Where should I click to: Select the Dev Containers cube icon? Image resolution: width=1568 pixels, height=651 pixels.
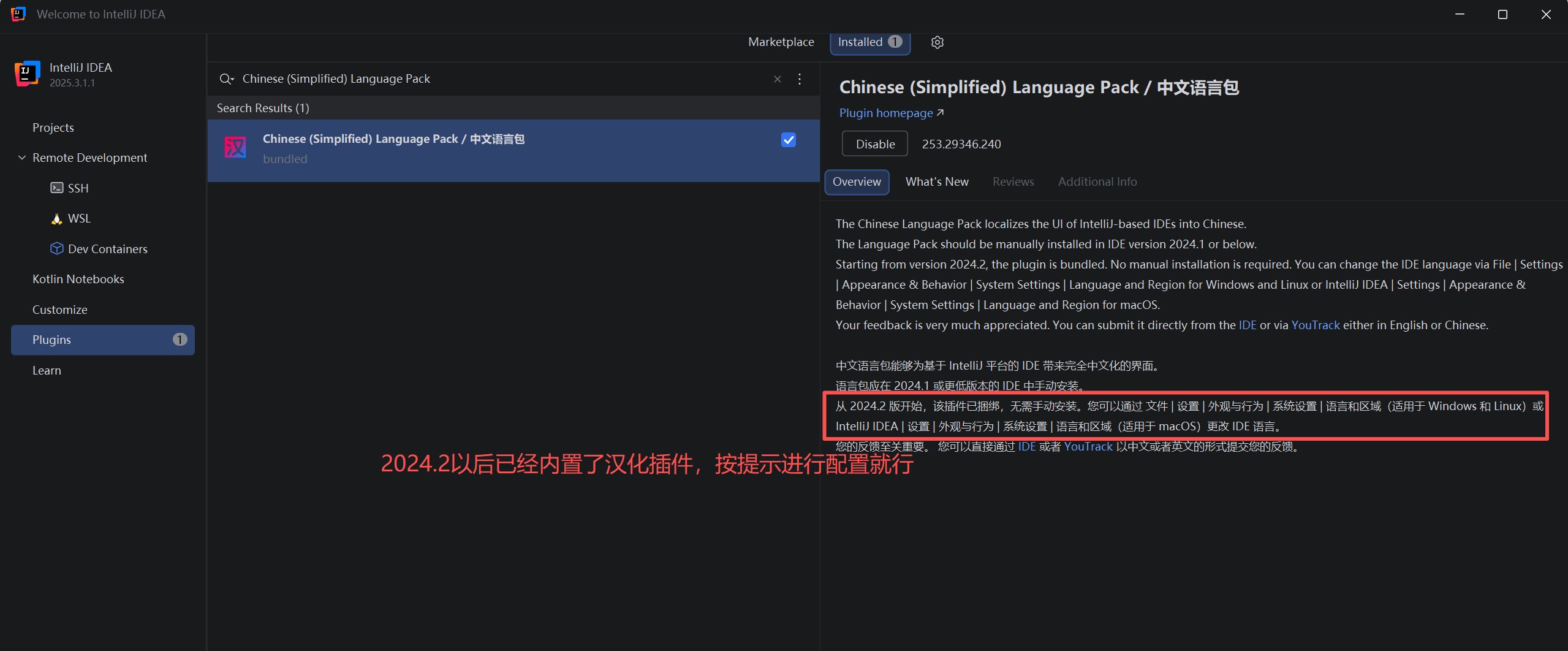57,249
